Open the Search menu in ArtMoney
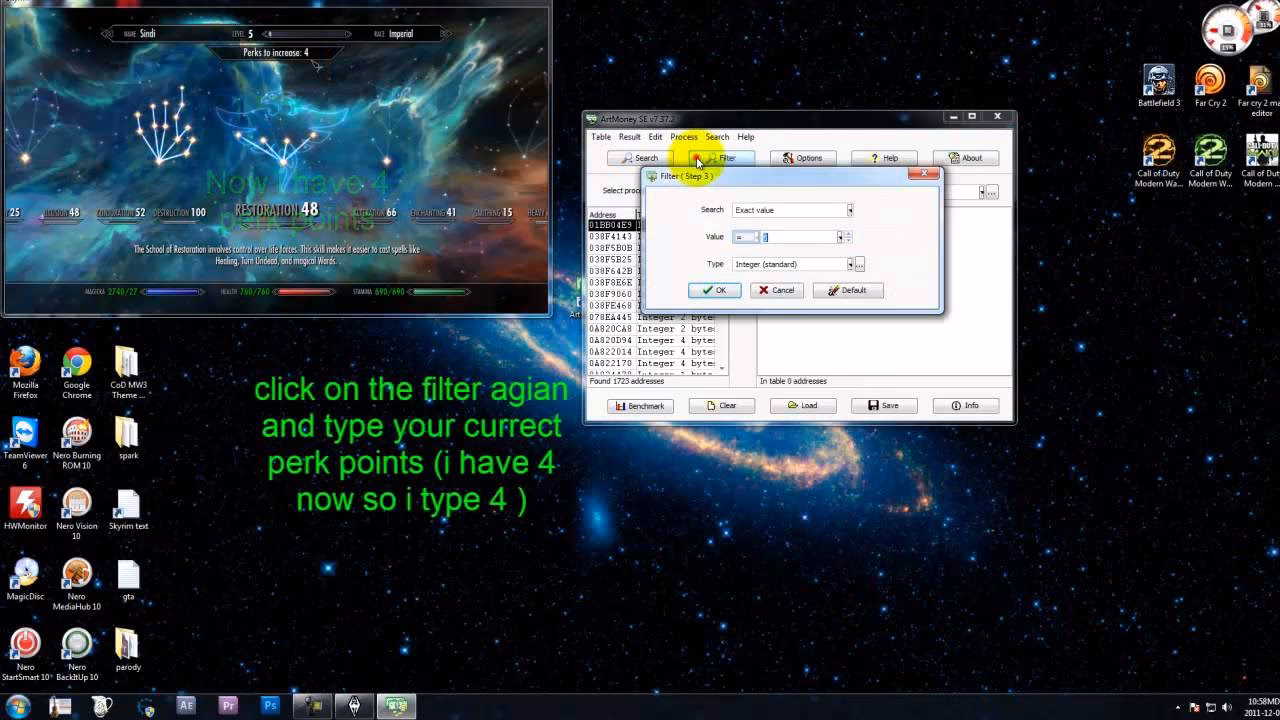Viewport: 1280px width, 720px height. pos(717,137)
